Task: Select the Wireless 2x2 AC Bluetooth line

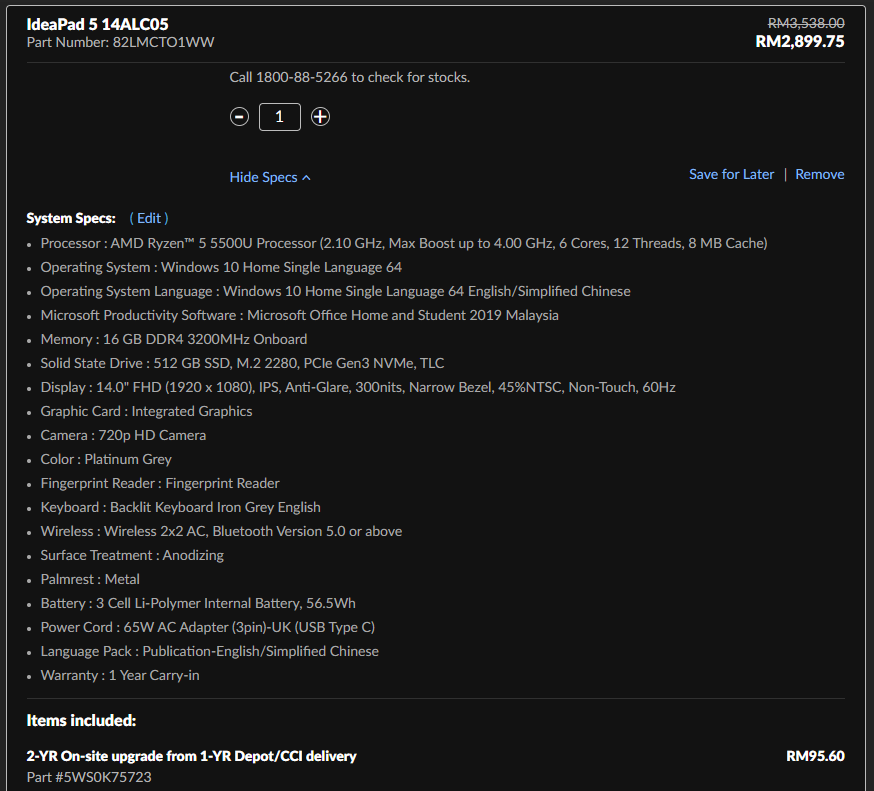Action: pos(221,531)
